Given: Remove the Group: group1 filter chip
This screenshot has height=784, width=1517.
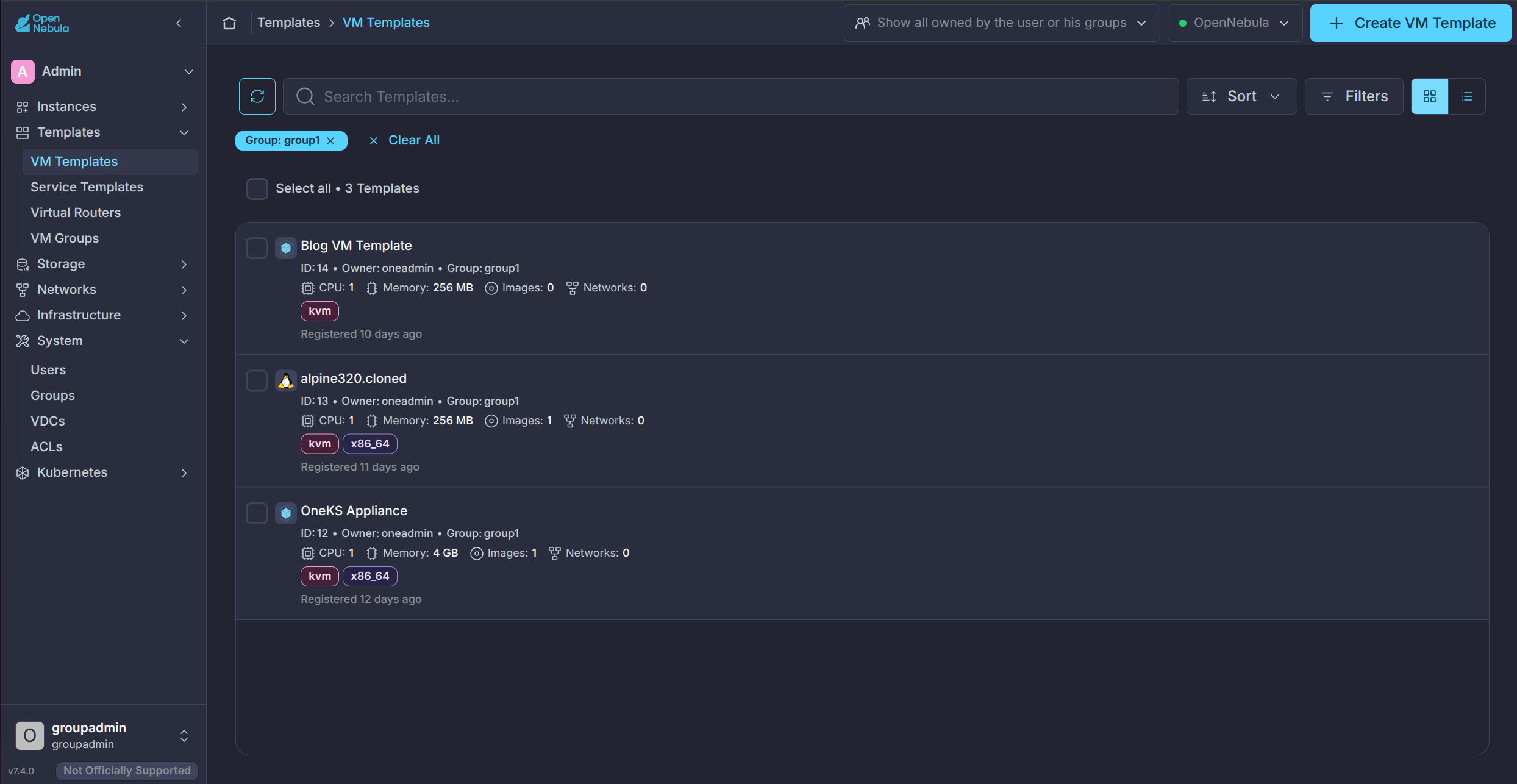Looking at the screenshot, I should click(x=330, y=141).
